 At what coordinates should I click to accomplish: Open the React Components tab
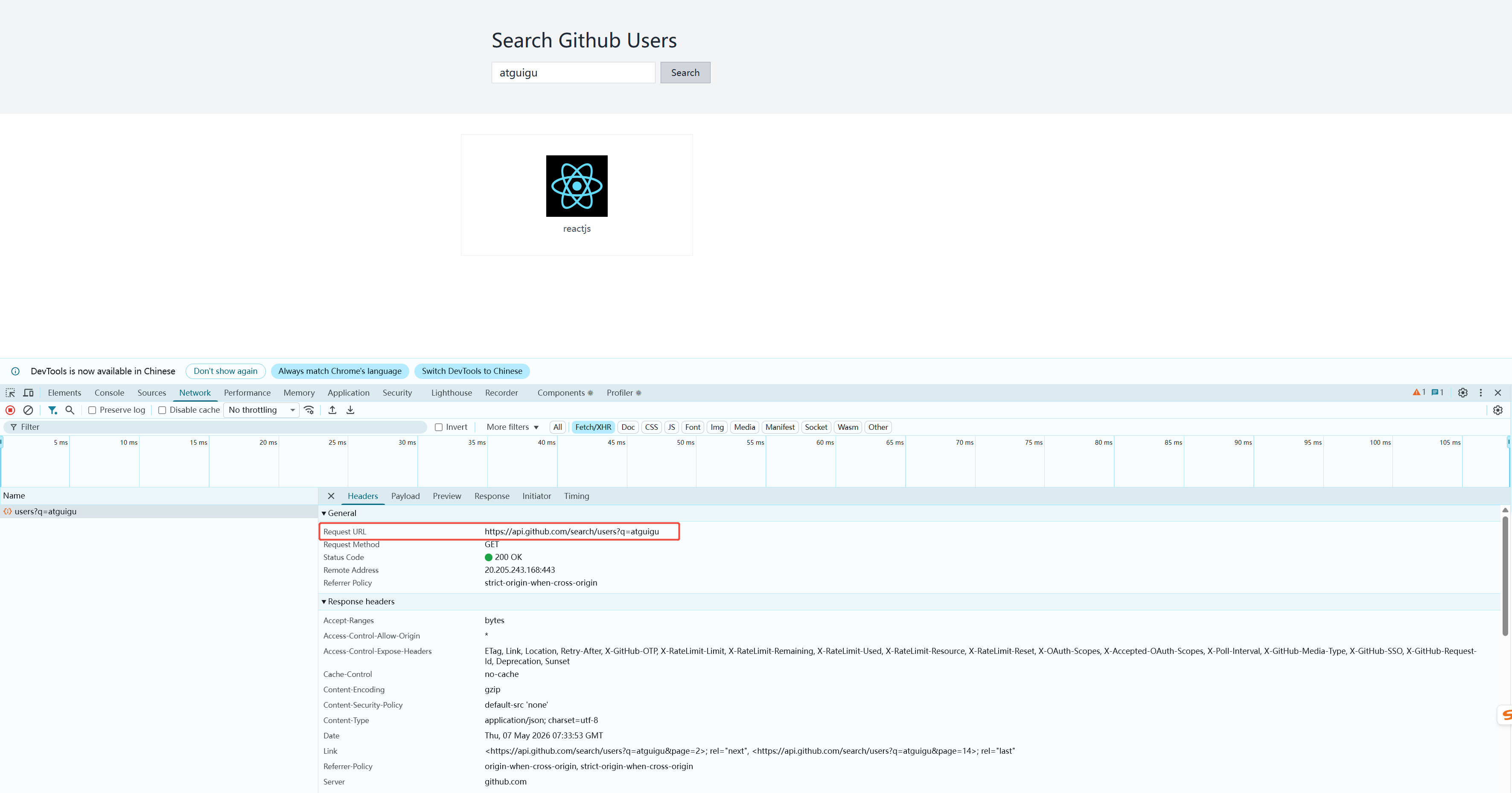pyautogui.click(x=565, y=393)
